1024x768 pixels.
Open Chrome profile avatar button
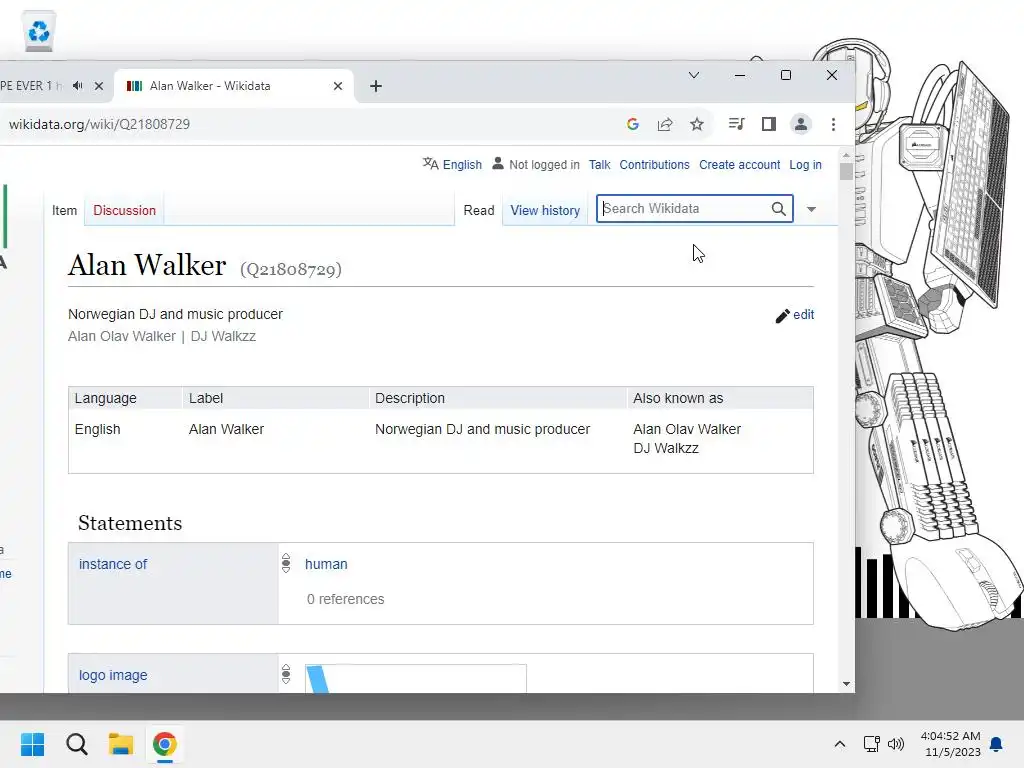coord(801,124)
